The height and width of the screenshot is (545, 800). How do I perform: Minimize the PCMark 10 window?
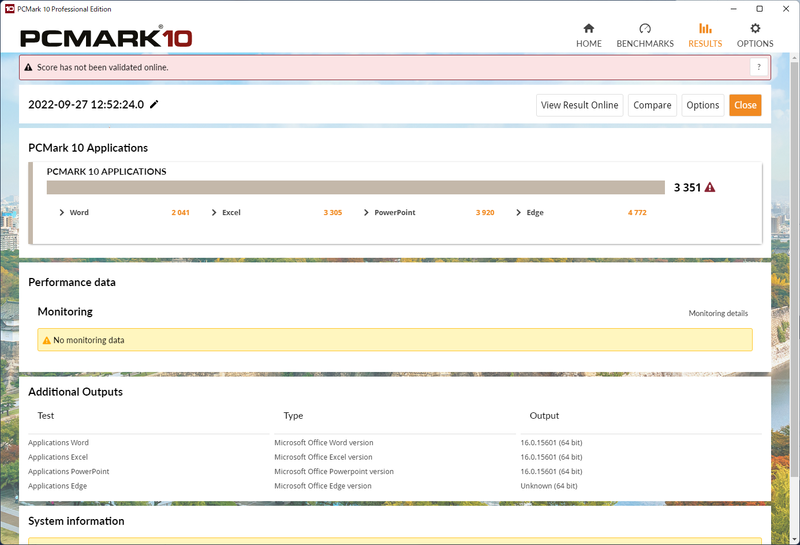click(x=733, y=9)
